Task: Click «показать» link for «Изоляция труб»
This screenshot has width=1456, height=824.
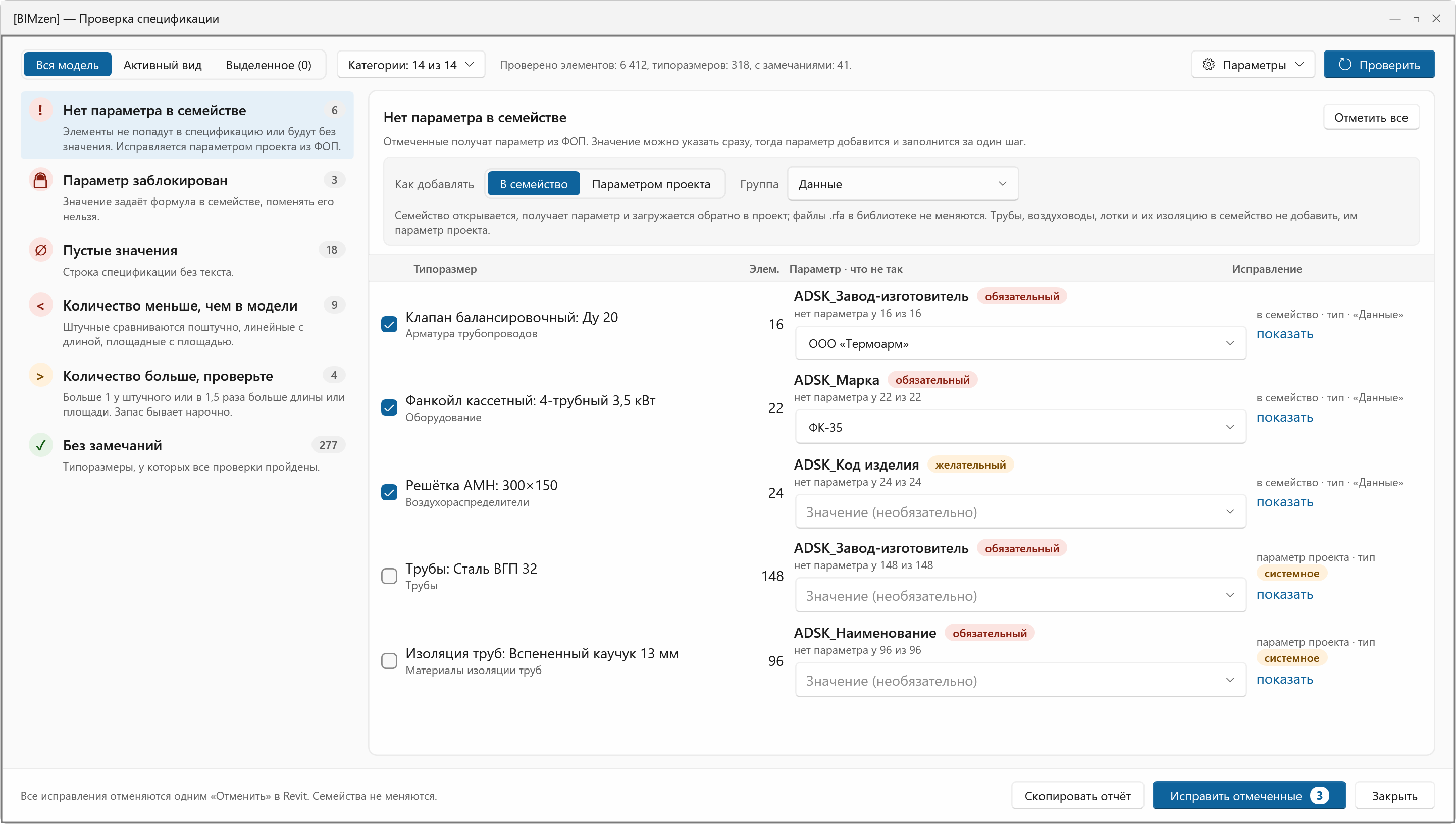Action: tap(1284, 679)
